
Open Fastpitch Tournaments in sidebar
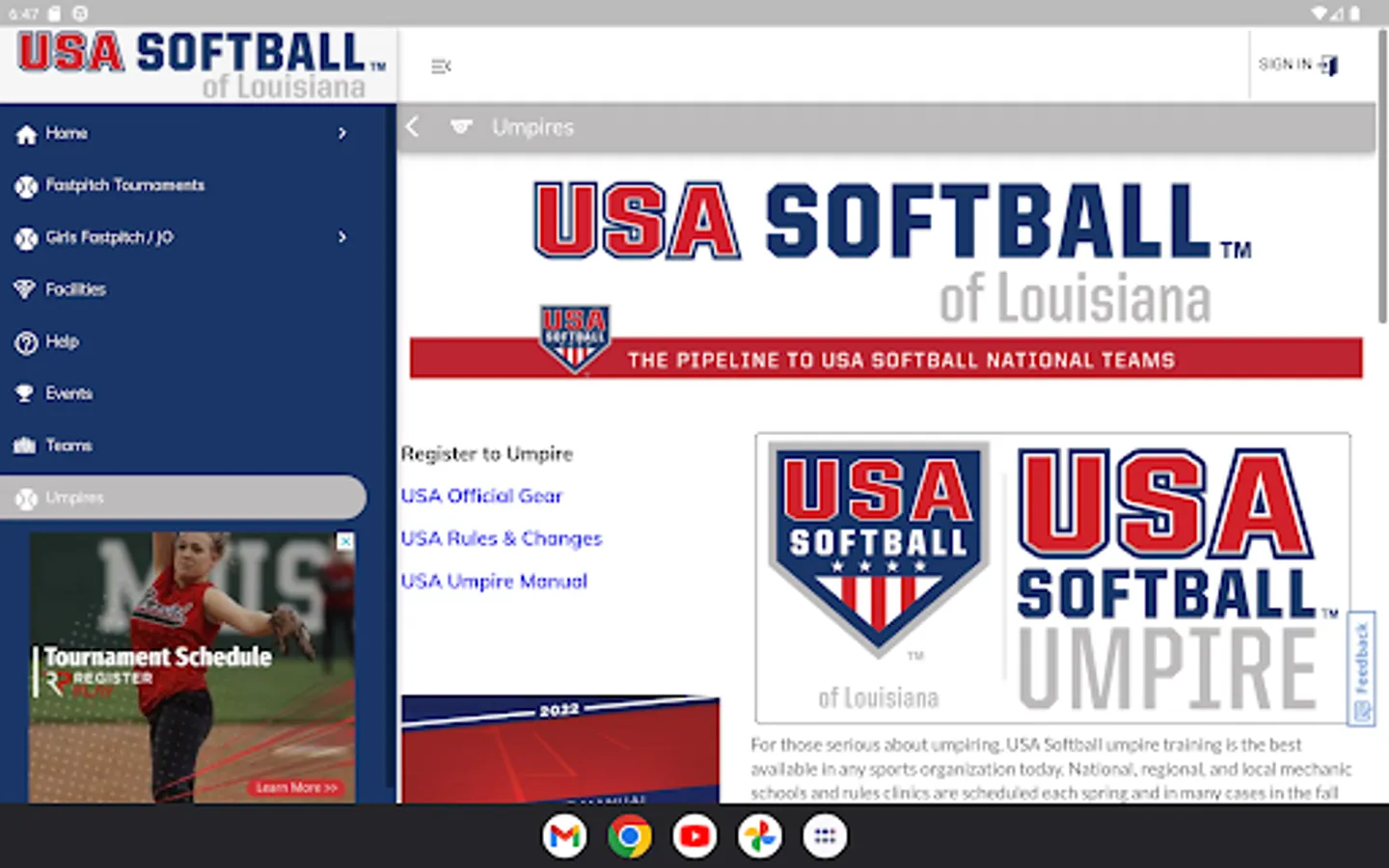[x=183, y=185]
